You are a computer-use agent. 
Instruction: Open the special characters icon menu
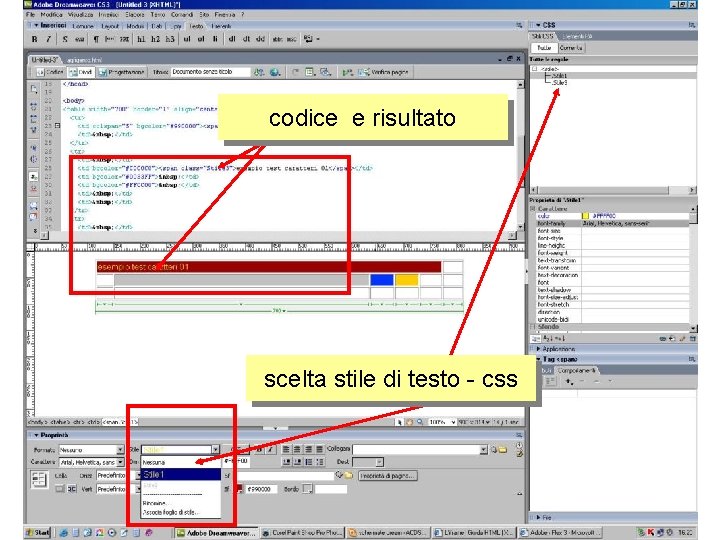[310, 39]
